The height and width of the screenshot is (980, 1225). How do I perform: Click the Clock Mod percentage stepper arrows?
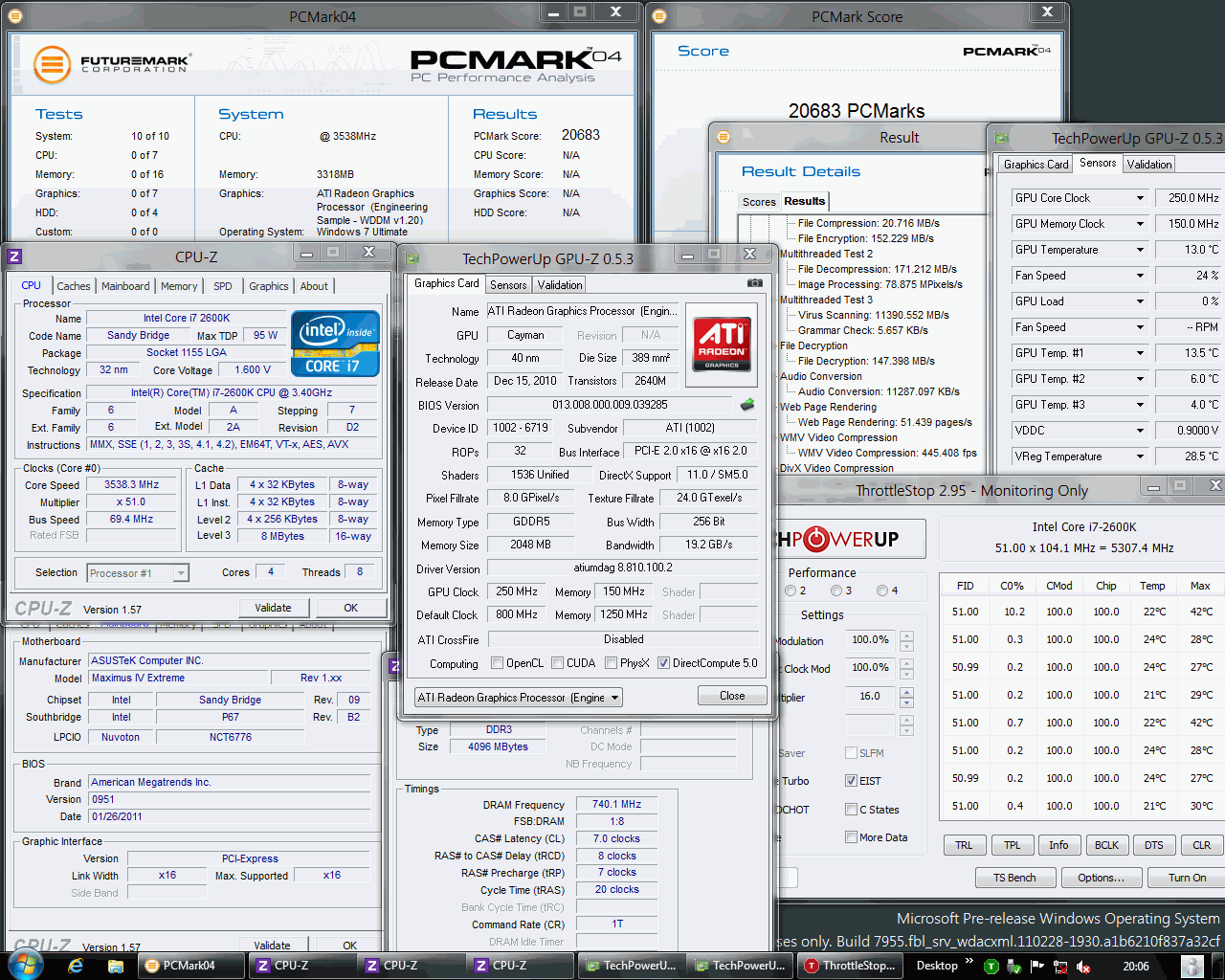tap(906, 668)
